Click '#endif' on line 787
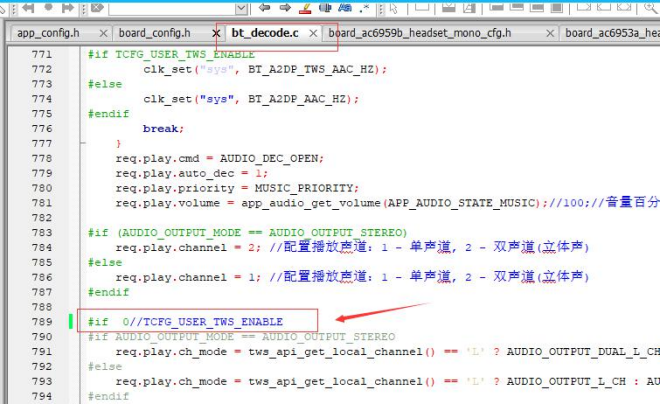This screenshot has width=660, height=404. click(x=109, y=292)
